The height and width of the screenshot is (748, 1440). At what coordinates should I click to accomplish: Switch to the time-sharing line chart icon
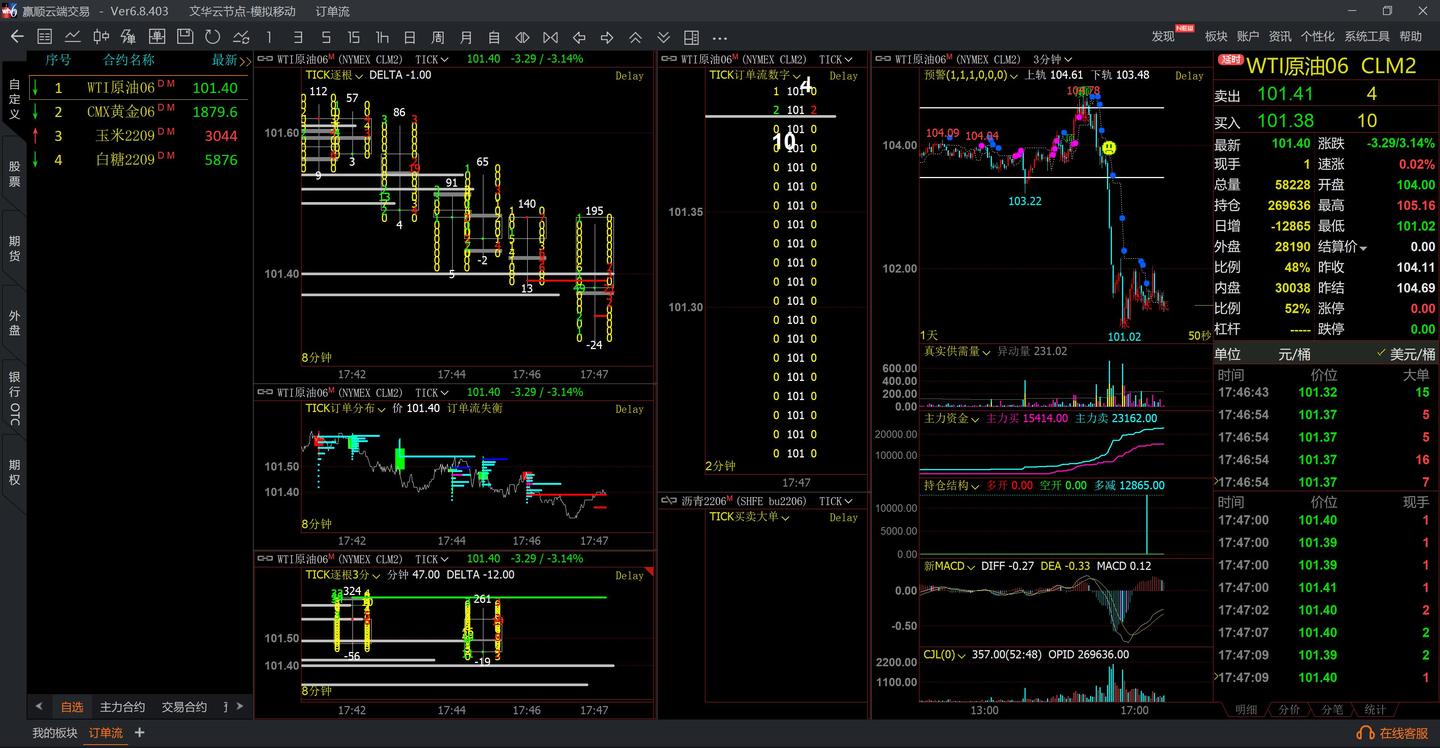[x=72, y=37]
